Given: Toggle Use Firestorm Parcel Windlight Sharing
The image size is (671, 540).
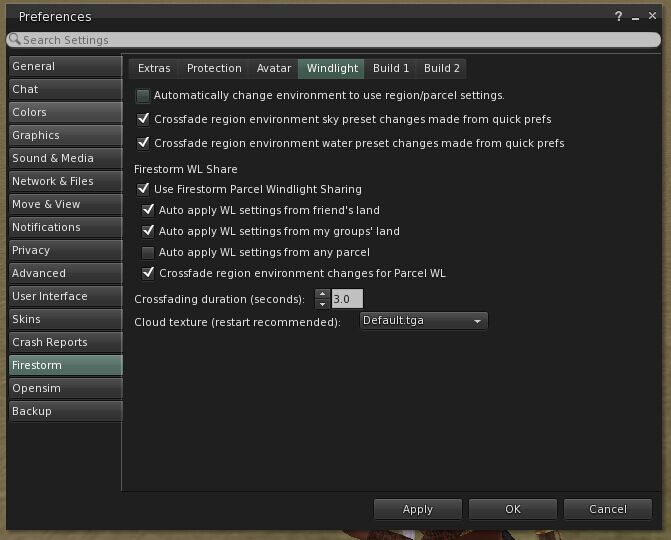Looking at the screenshot, I should pyautogui.click(x=143, y=189).
